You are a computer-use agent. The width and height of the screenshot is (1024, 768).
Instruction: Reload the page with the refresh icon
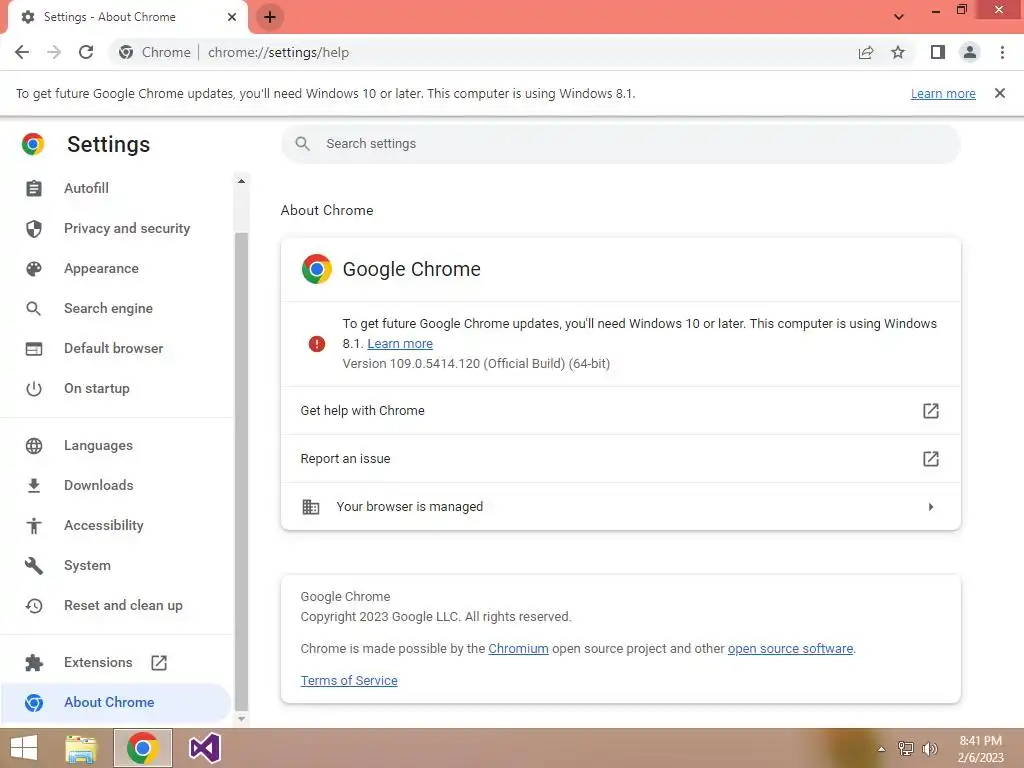pos(86,52)
